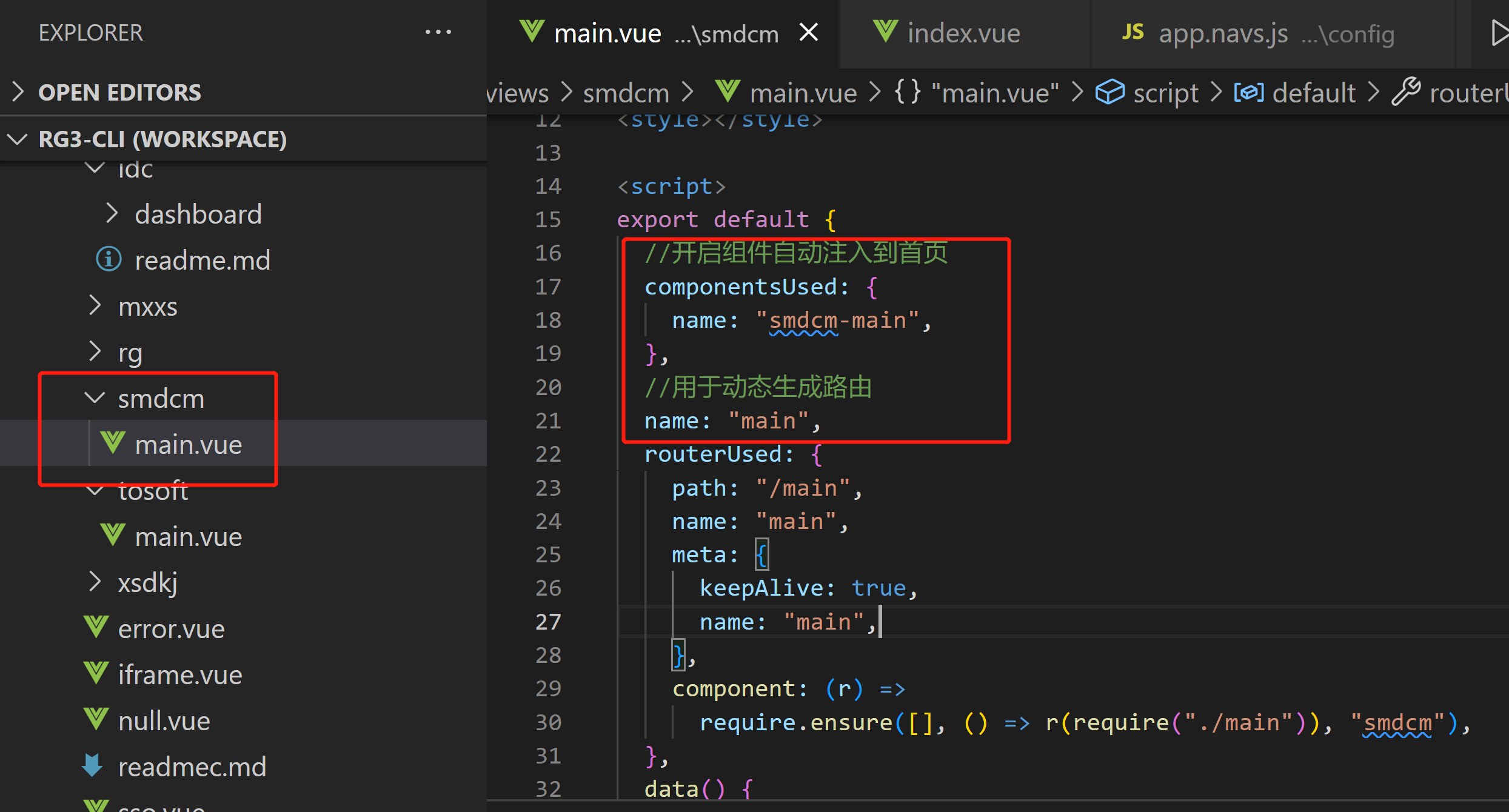Click the info icon beside readme.md

pyautogui.click(x=109, y=259)
